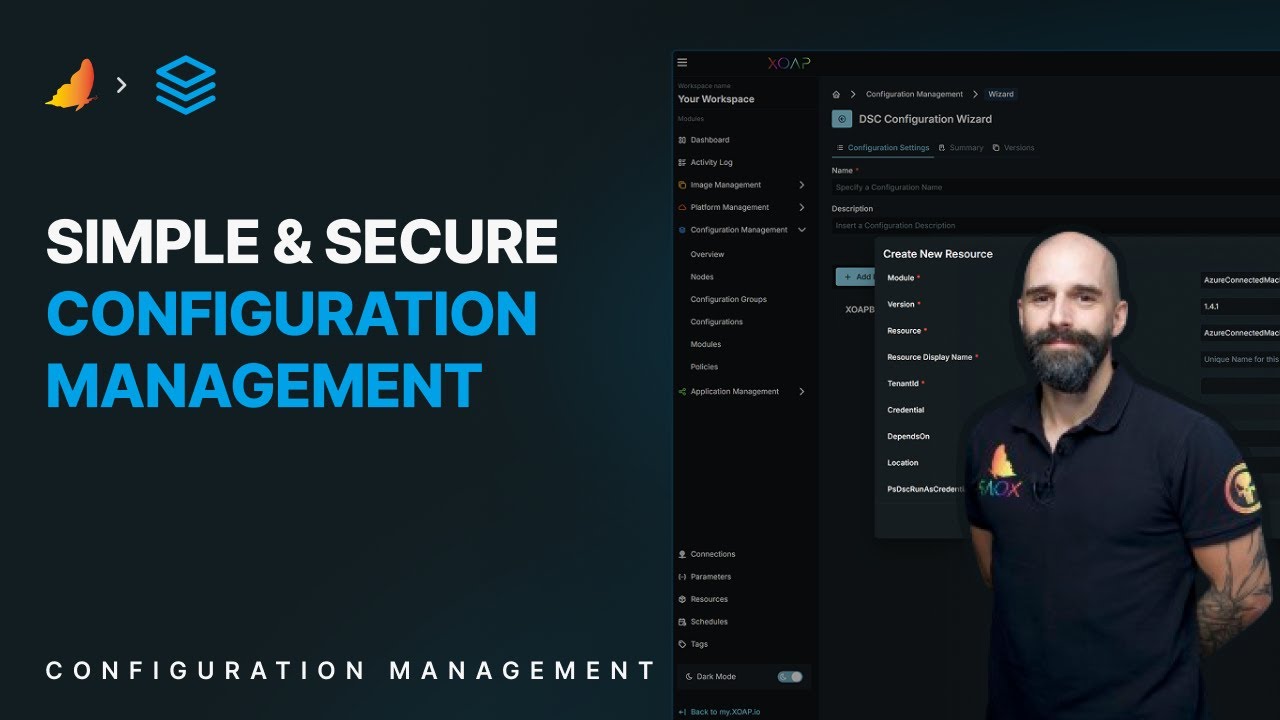Expand the Platform Management section
This screenshot has width=1280, height=720.
pos(802,207)
